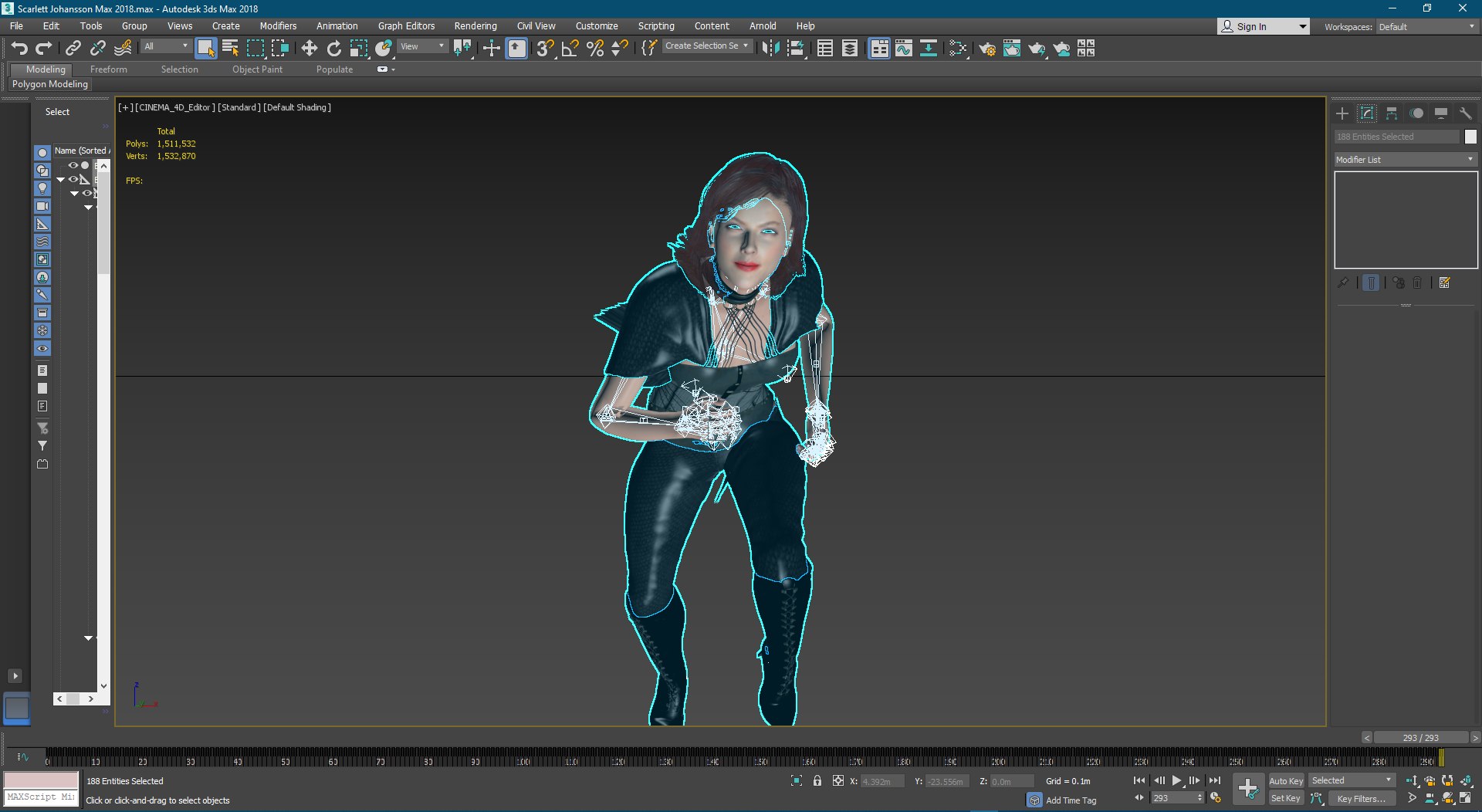1482x812 pixels.
Task: Click the Redo arrow in the toolbar
Action: [44, 48]
